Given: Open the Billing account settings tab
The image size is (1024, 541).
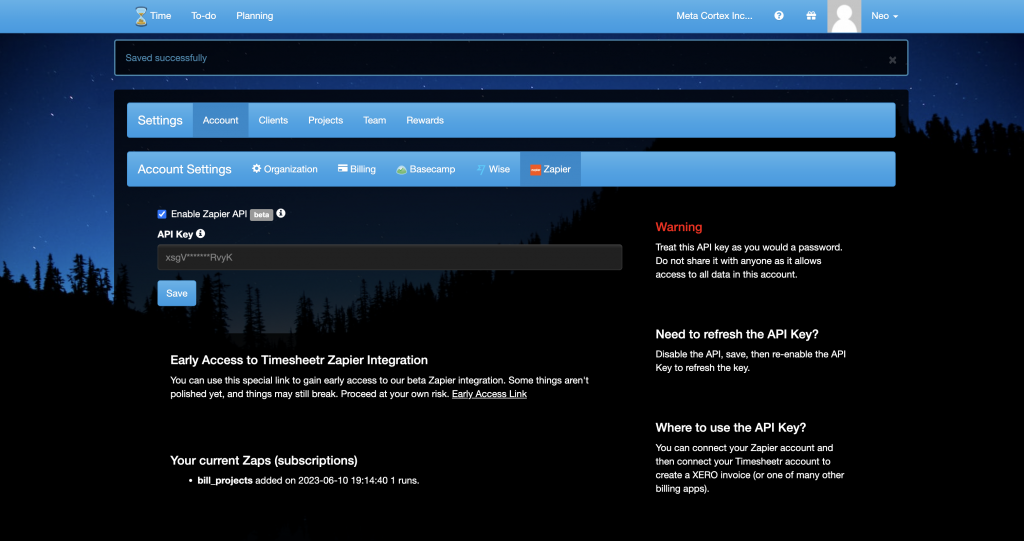Looking at the screenshot, I should [357, 169].
